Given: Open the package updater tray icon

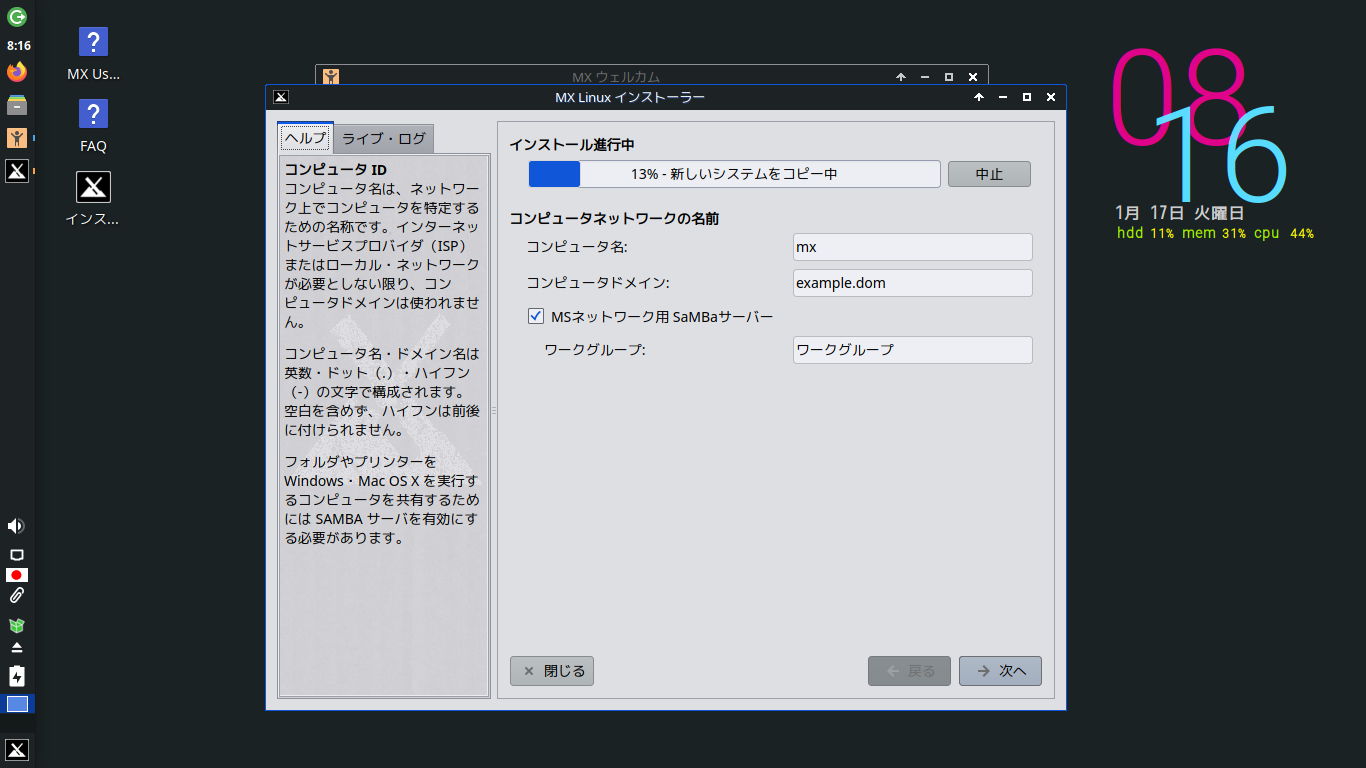Looking at the screenshot, I should (x=16, y=625).
